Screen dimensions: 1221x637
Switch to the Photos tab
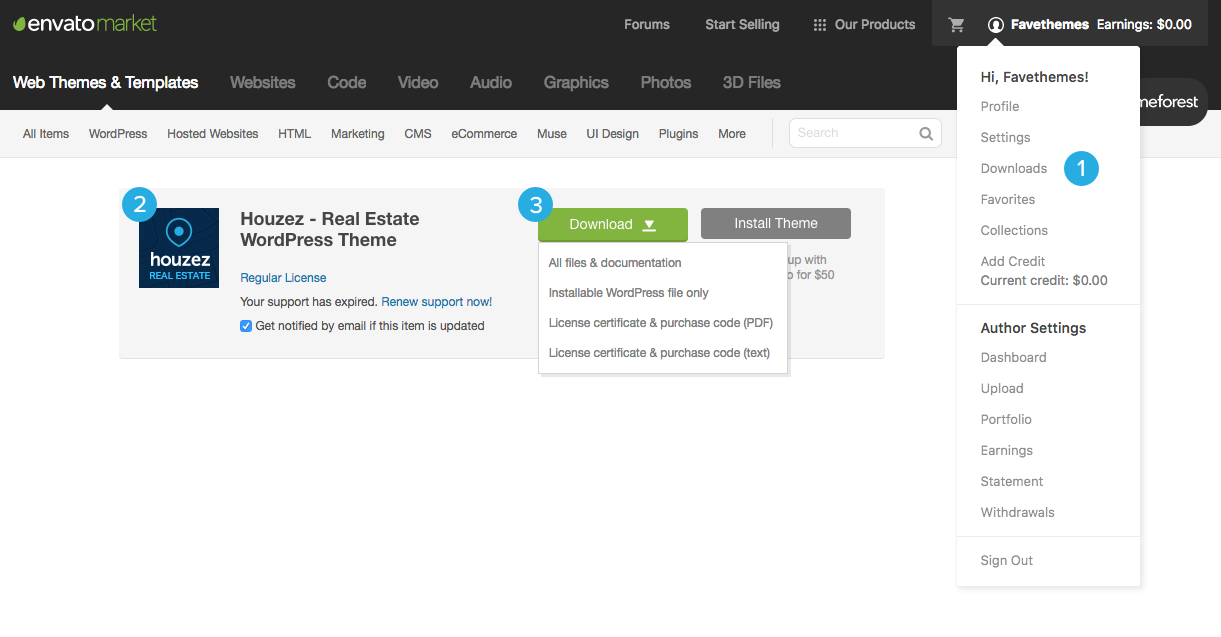tap(666, 82)
